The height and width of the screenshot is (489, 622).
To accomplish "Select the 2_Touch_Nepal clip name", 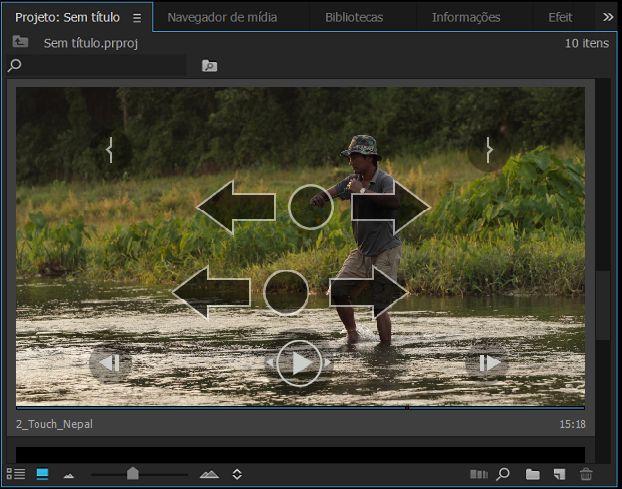I will pyautogui.click(x=54, y=424).
